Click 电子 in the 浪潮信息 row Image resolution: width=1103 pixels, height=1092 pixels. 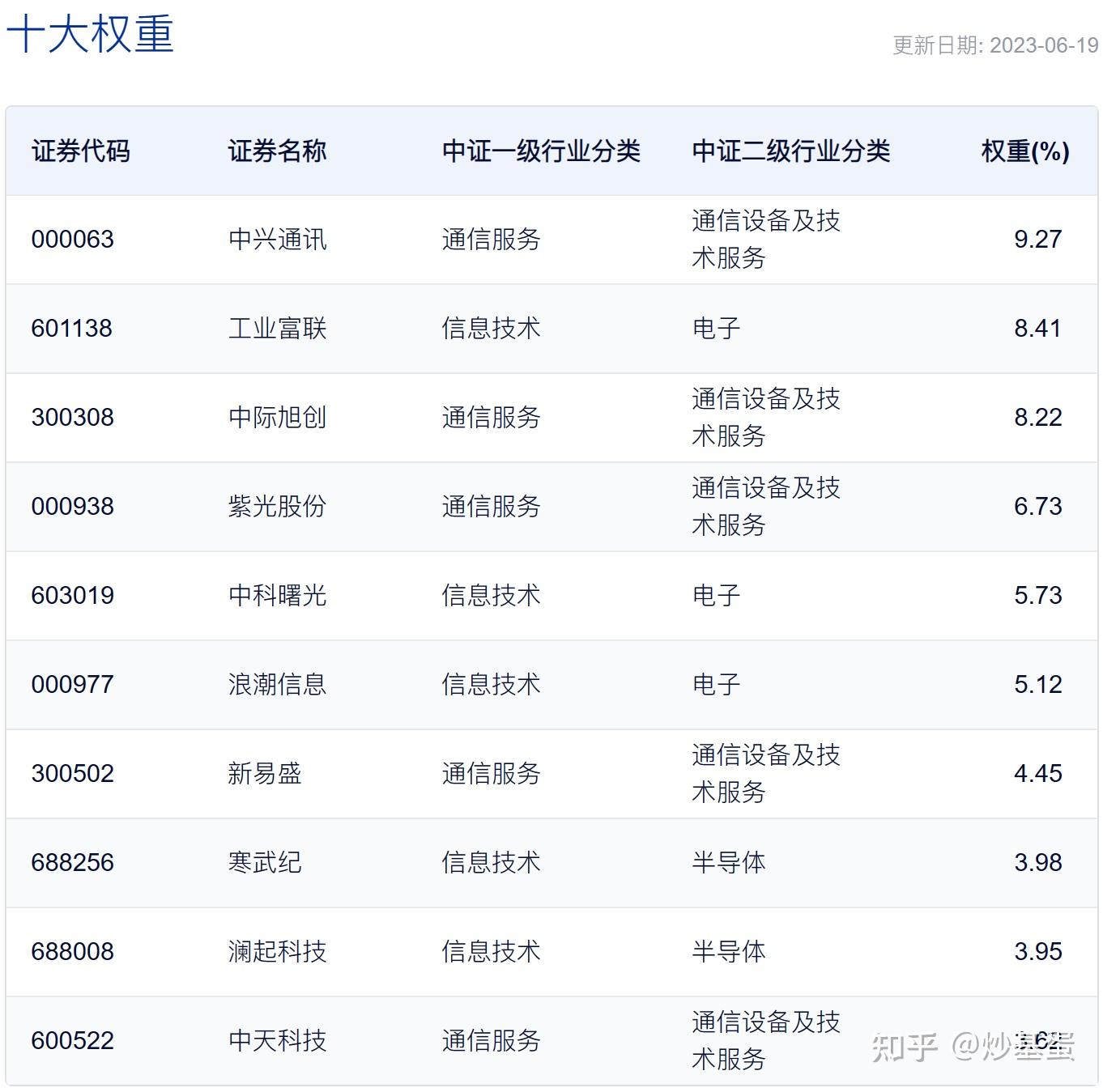[717, 685]
